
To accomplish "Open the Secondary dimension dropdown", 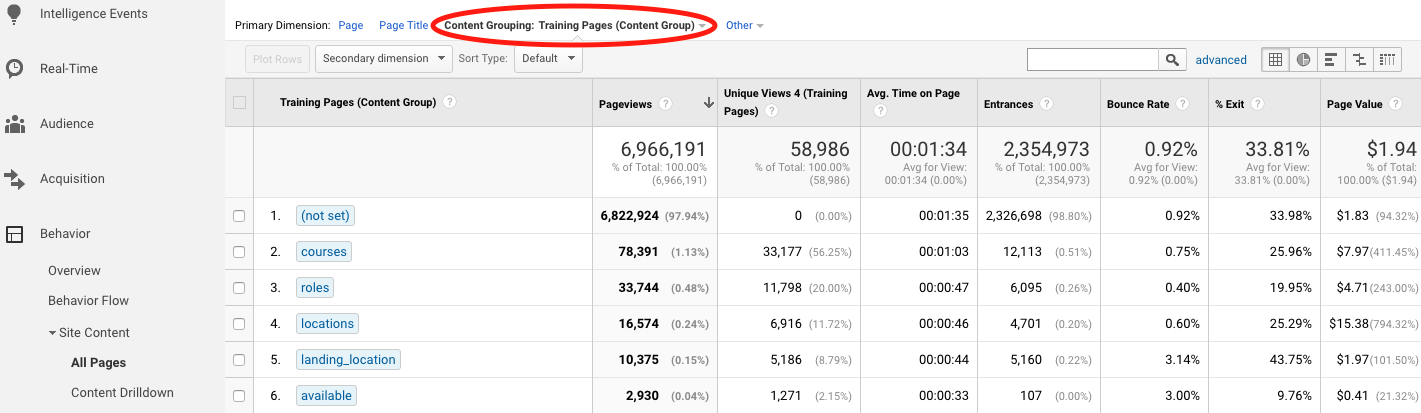I will (385, 59).
